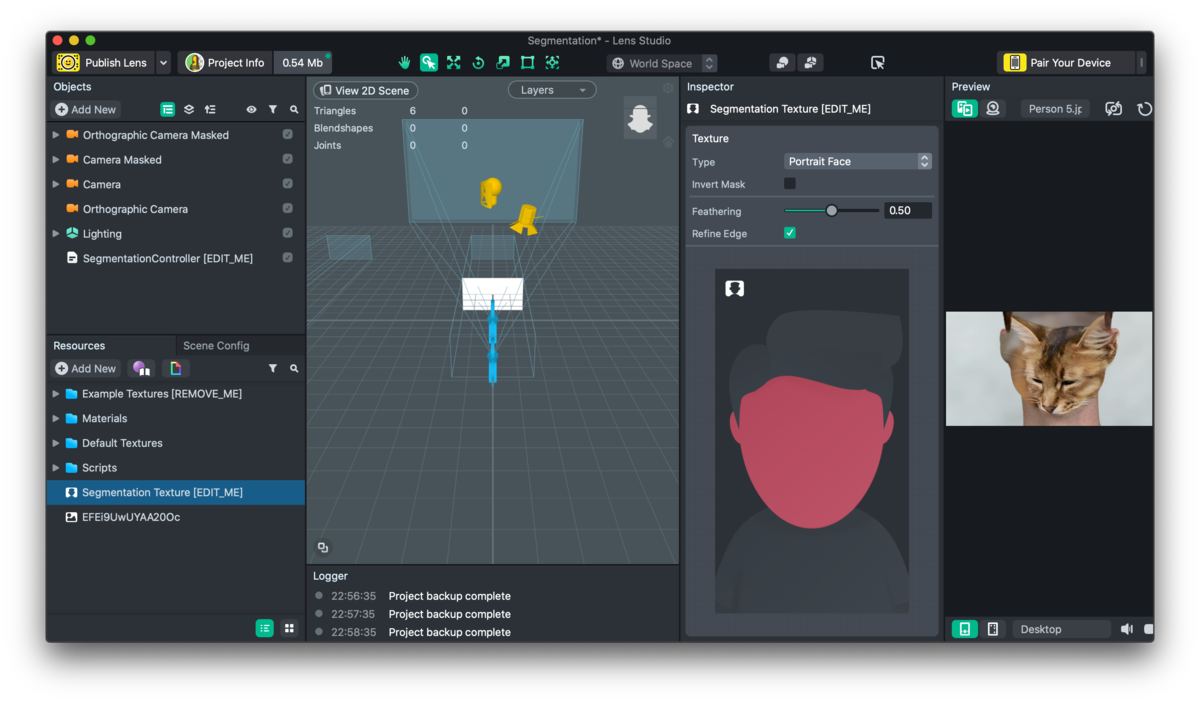Switch Resources to grid view
1200x703 pixels.
click(289, 628)
